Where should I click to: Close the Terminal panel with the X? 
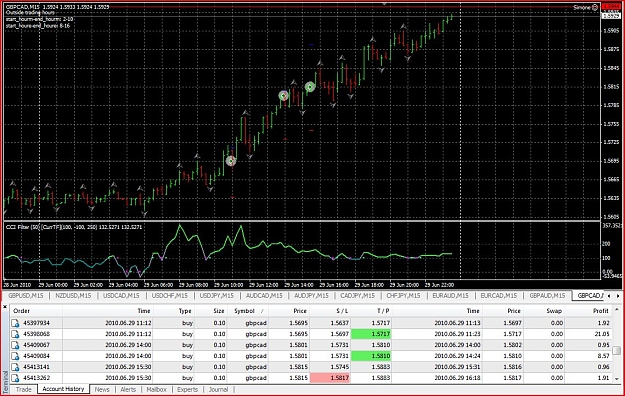click(x=5, y=307)
